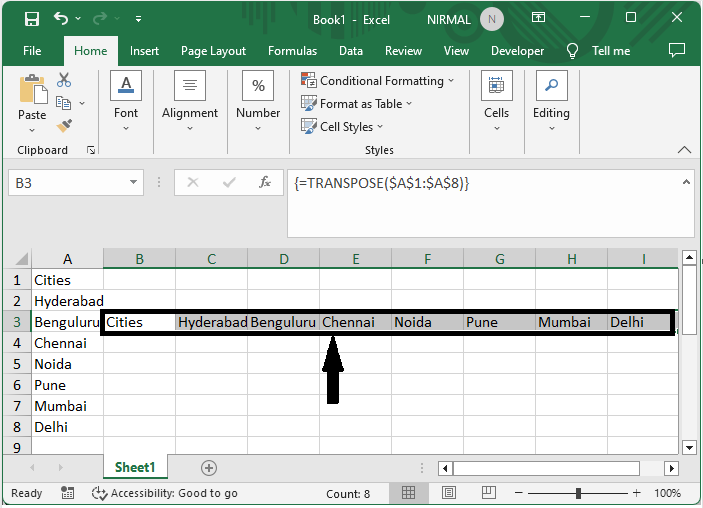Screen dimensions: 703x508
Task: Click the Save icon in title bar
Action: [x=32, y=19]
